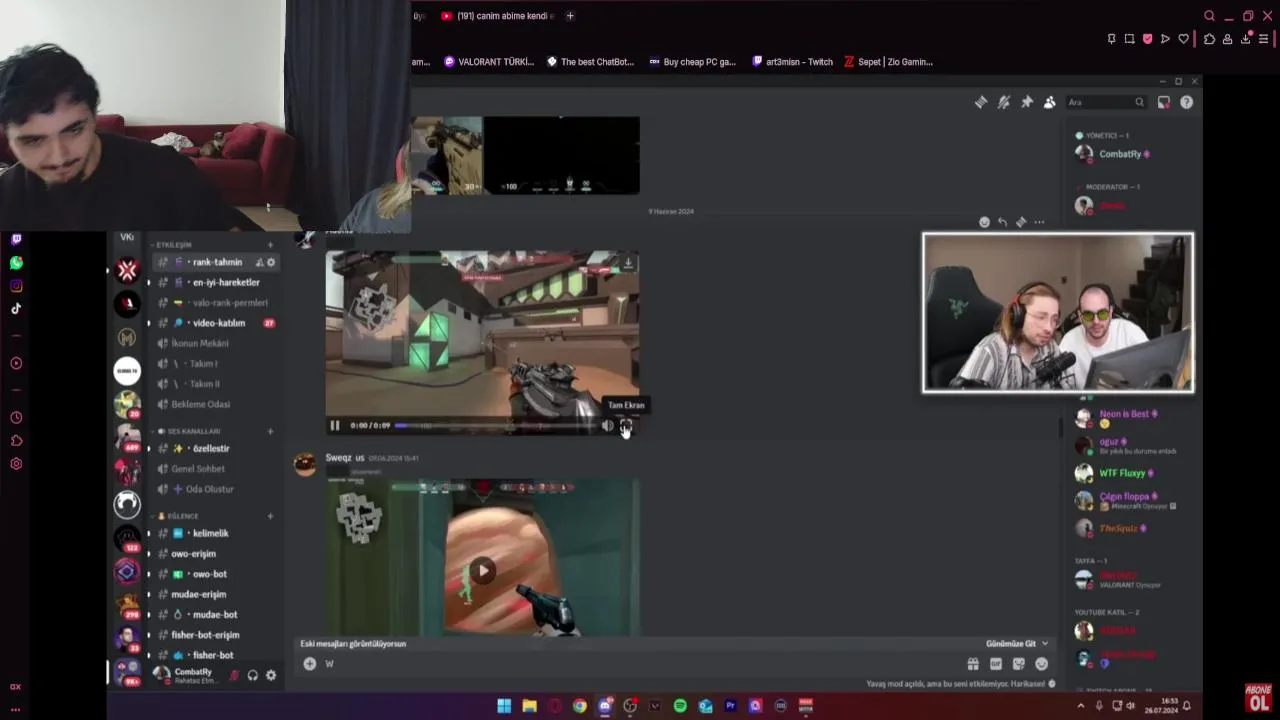Screen dimensions: 1280x720
Task: Open TikTok in the browser sidebar
Action: click(16, 308)
